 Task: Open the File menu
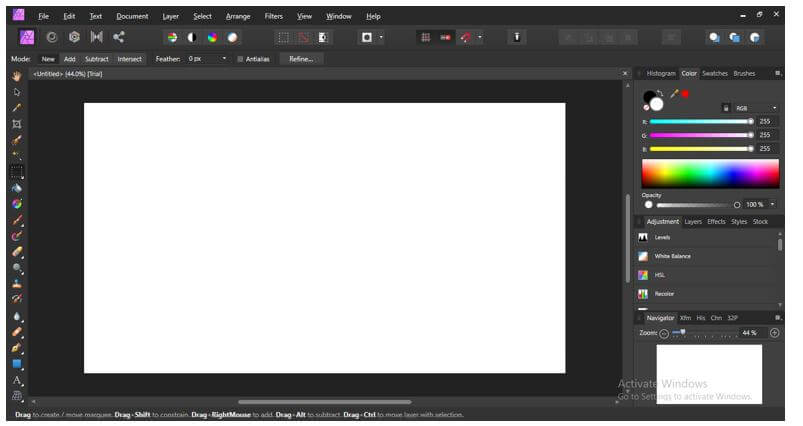(x=44, y=16)
